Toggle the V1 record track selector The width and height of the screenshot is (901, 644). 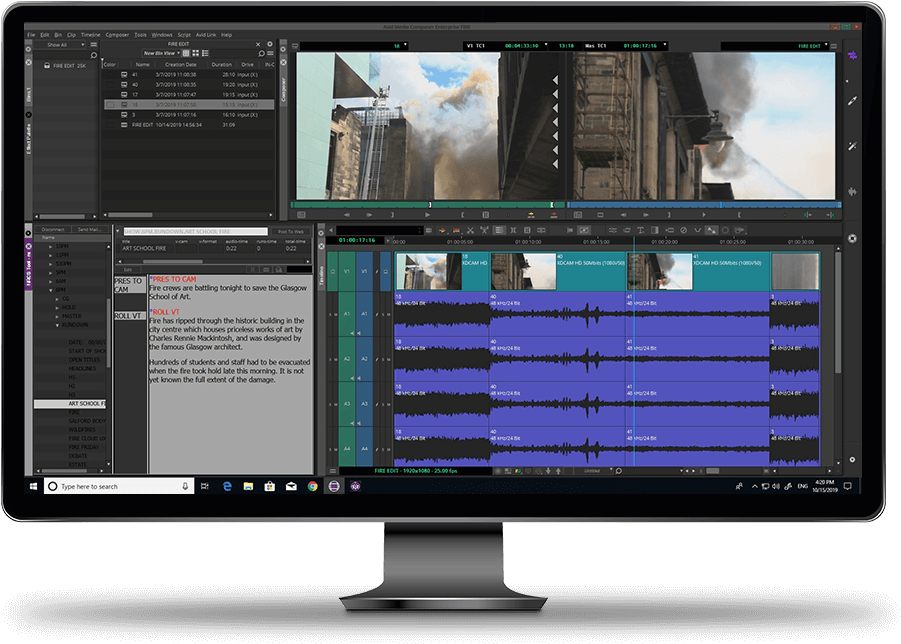click(364, 270)
